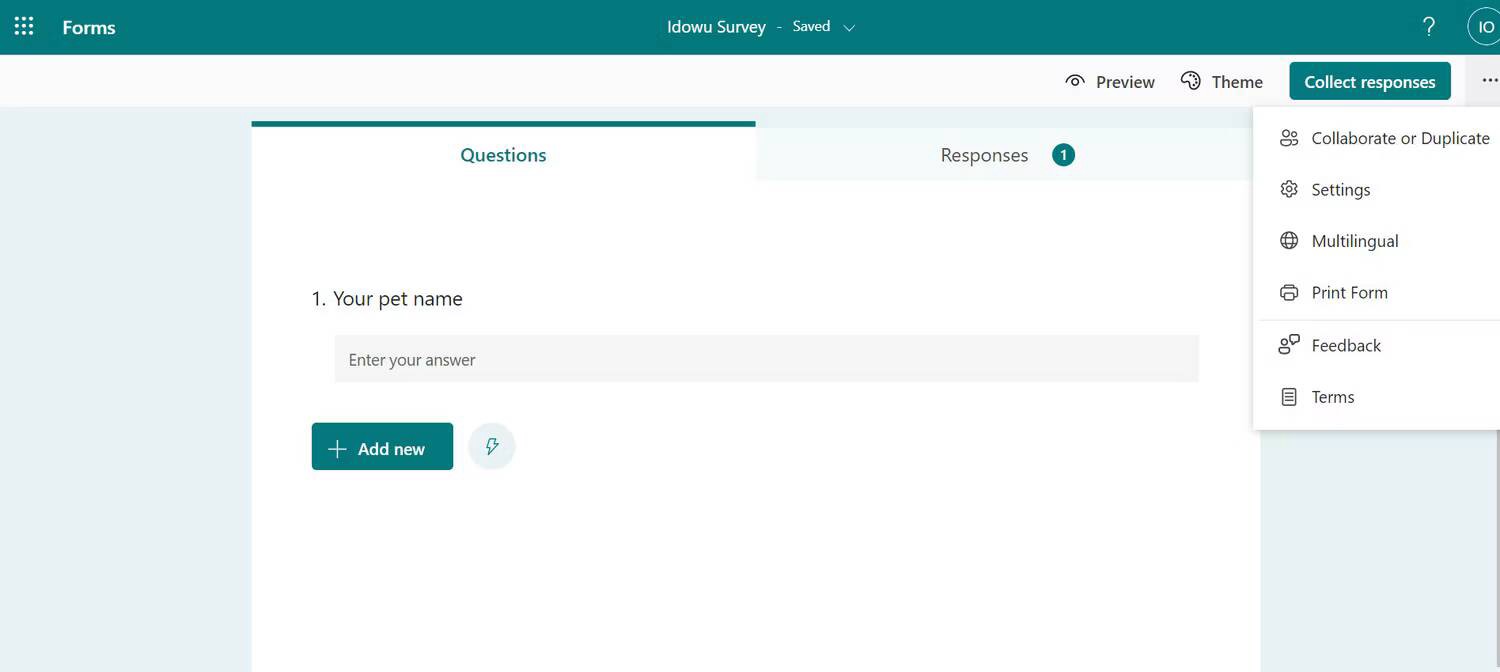Screen dimensions: 1500x672
Task: Click the lightning bolt quick suggestions icon
Action: click(492, 447)
